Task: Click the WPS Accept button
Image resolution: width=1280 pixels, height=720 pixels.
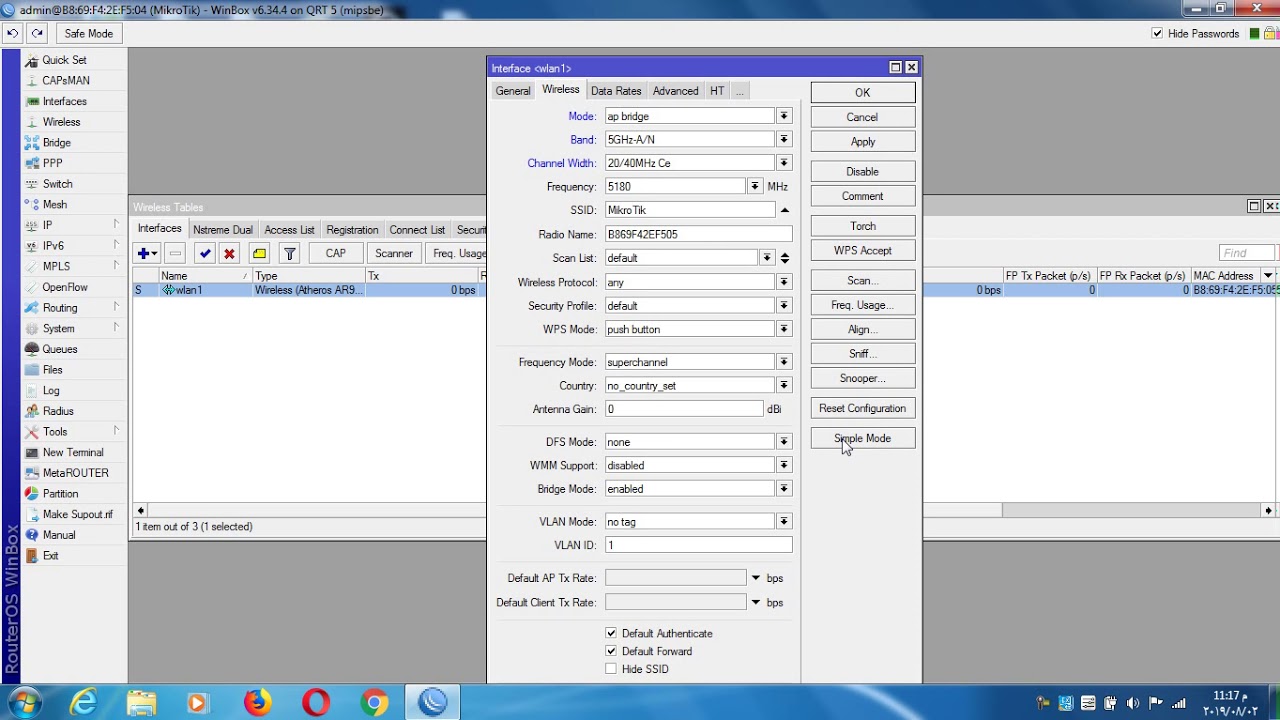Action: tap(863, 251)
